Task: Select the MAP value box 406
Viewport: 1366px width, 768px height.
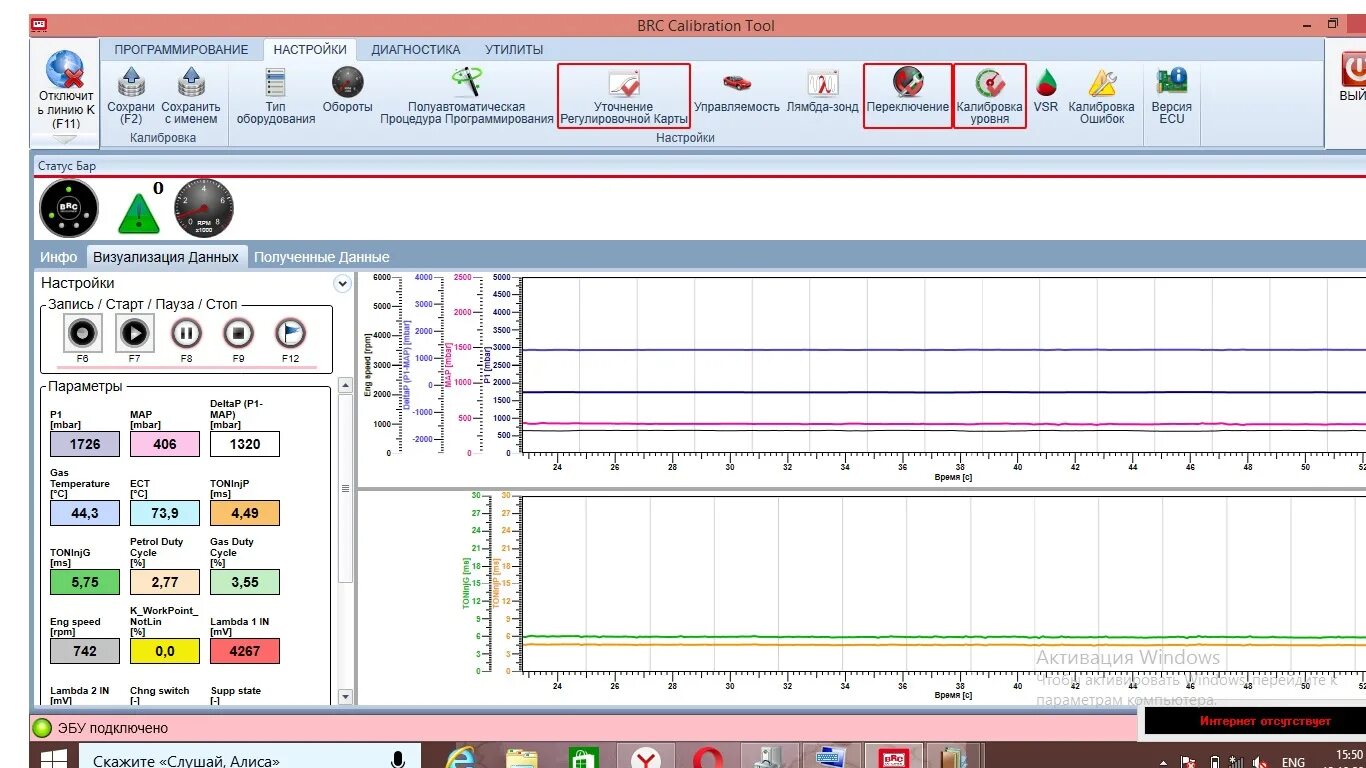Action: point(165,444)
